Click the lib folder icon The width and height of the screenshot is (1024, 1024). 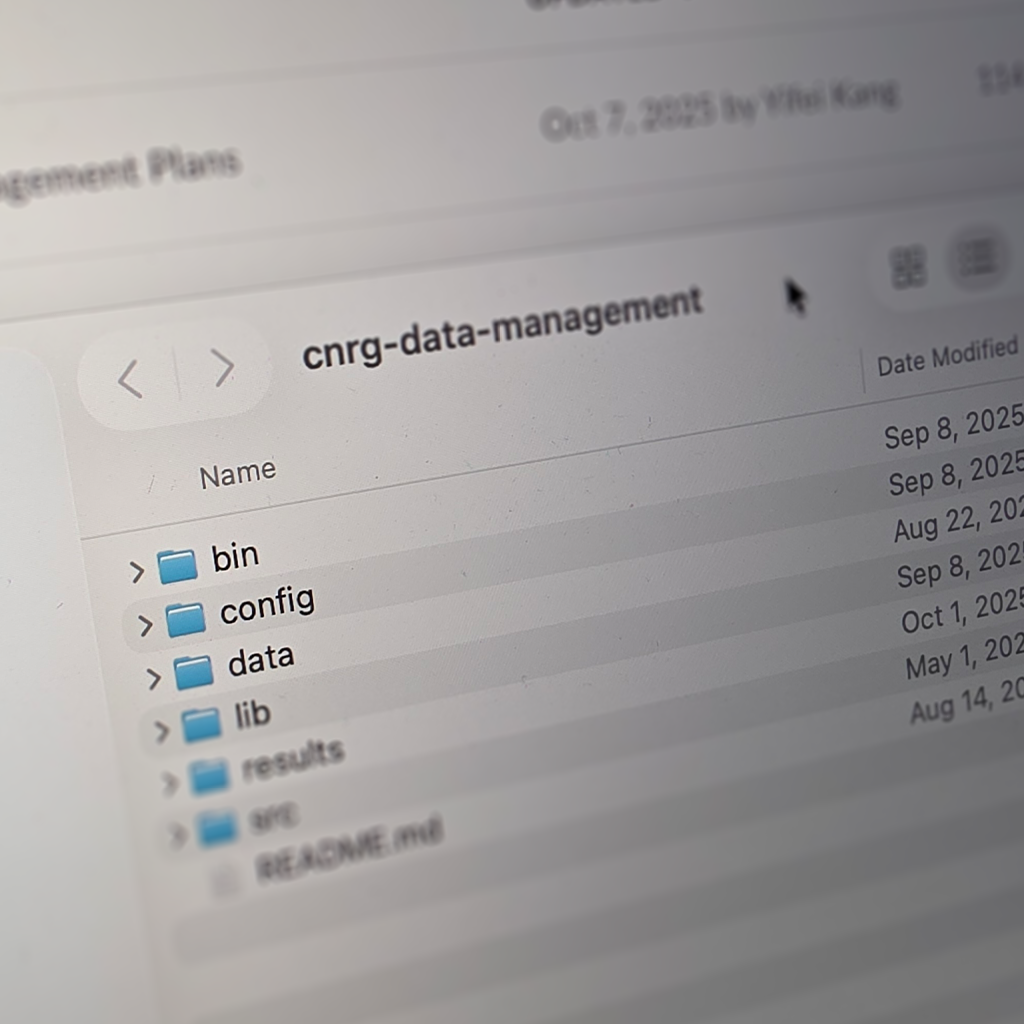[201, 724]
